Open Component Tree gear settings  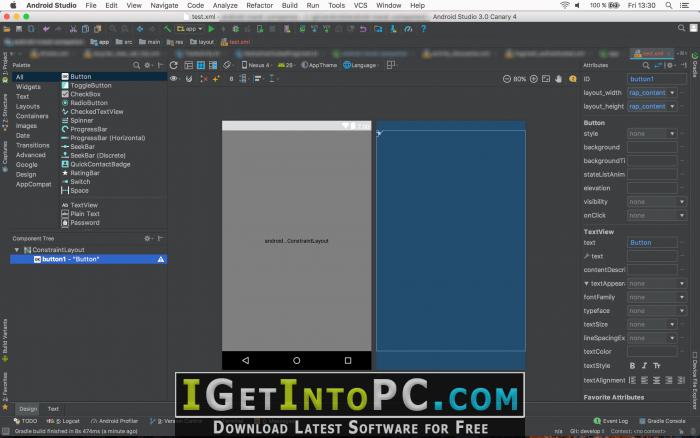pyautogui.click(x=147, y=238)
